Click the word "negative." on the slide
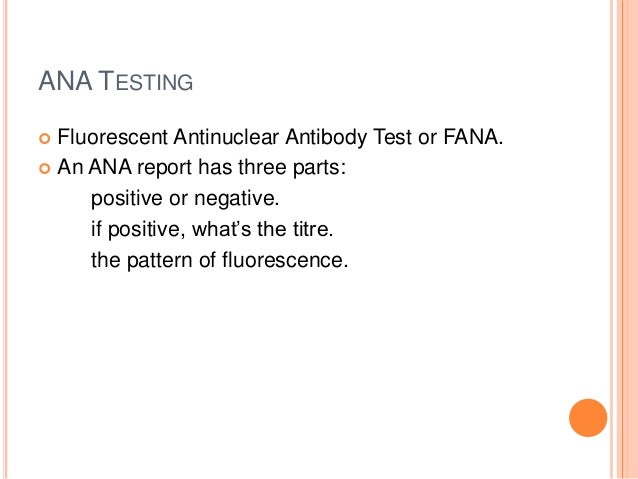Image resolution: width=638 pixels, height=479 pixels. (x=237, y=199)
